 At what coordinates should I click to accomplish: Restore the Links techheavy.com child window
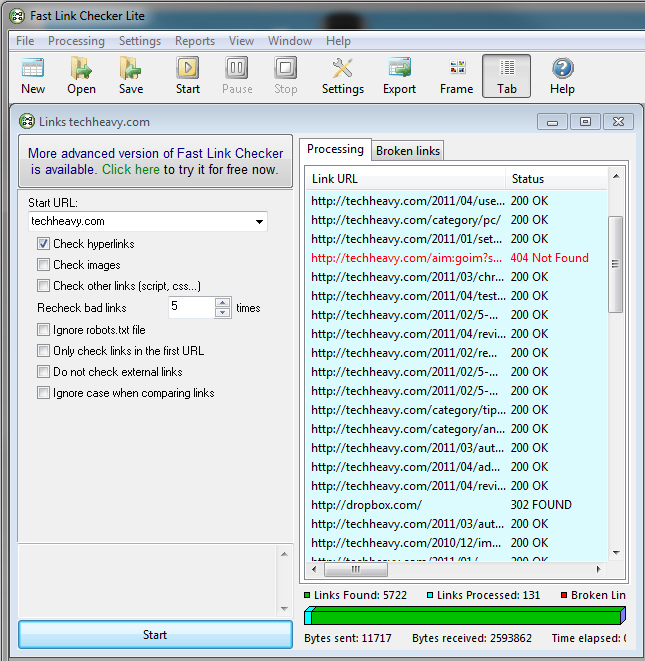click(585, 122)
